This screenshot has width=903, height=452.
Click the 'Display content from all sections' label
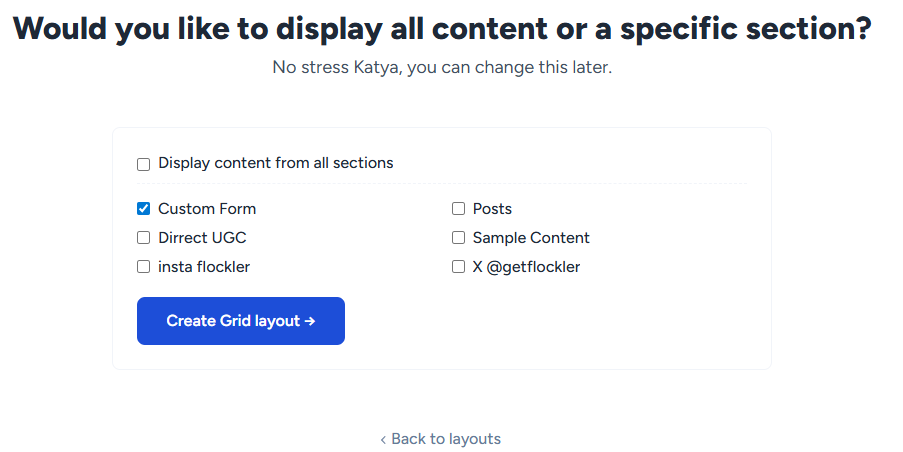click(275, 163)
